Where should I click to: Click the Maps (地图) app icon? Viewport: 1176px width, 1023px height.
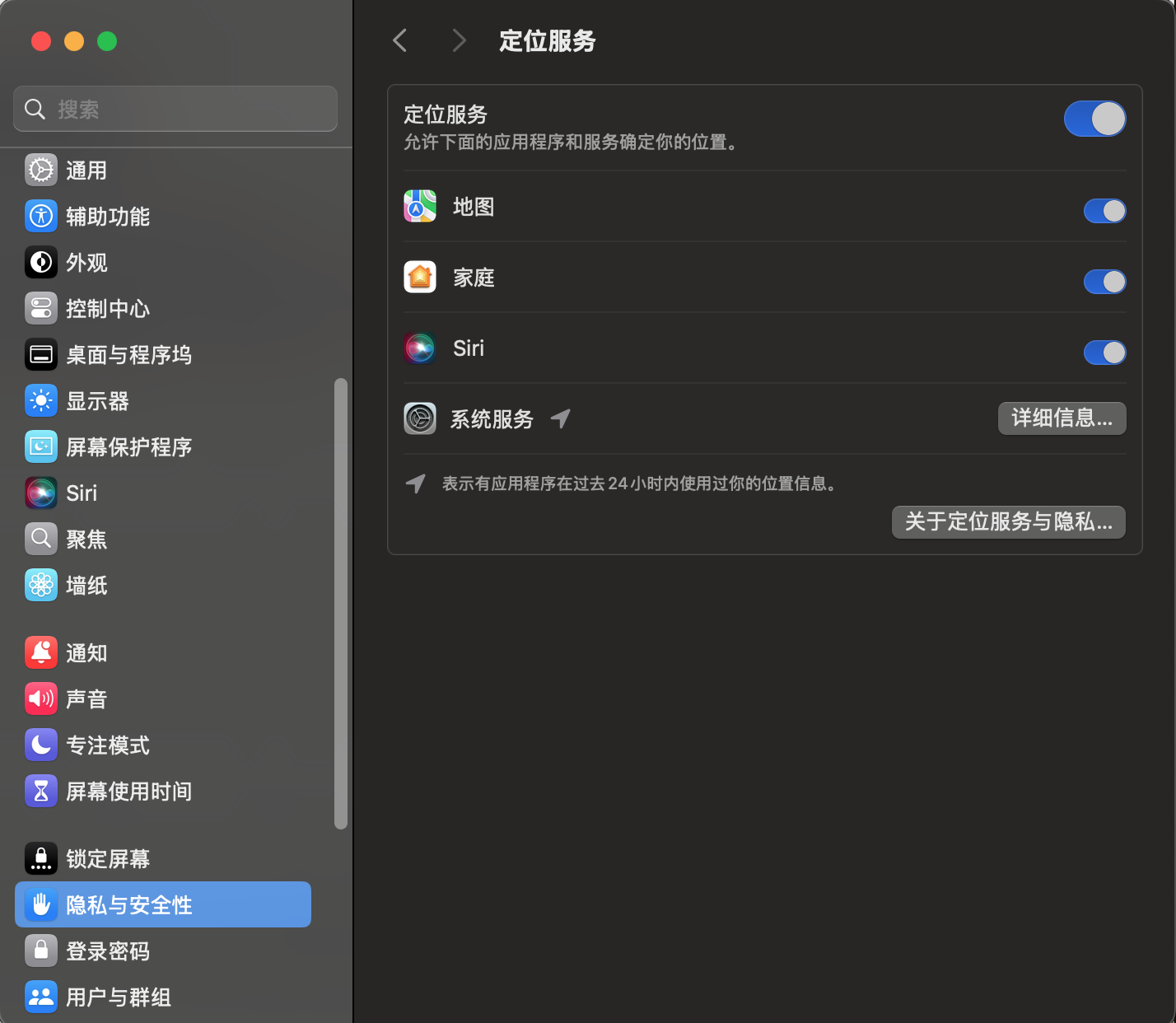[420, 207]
